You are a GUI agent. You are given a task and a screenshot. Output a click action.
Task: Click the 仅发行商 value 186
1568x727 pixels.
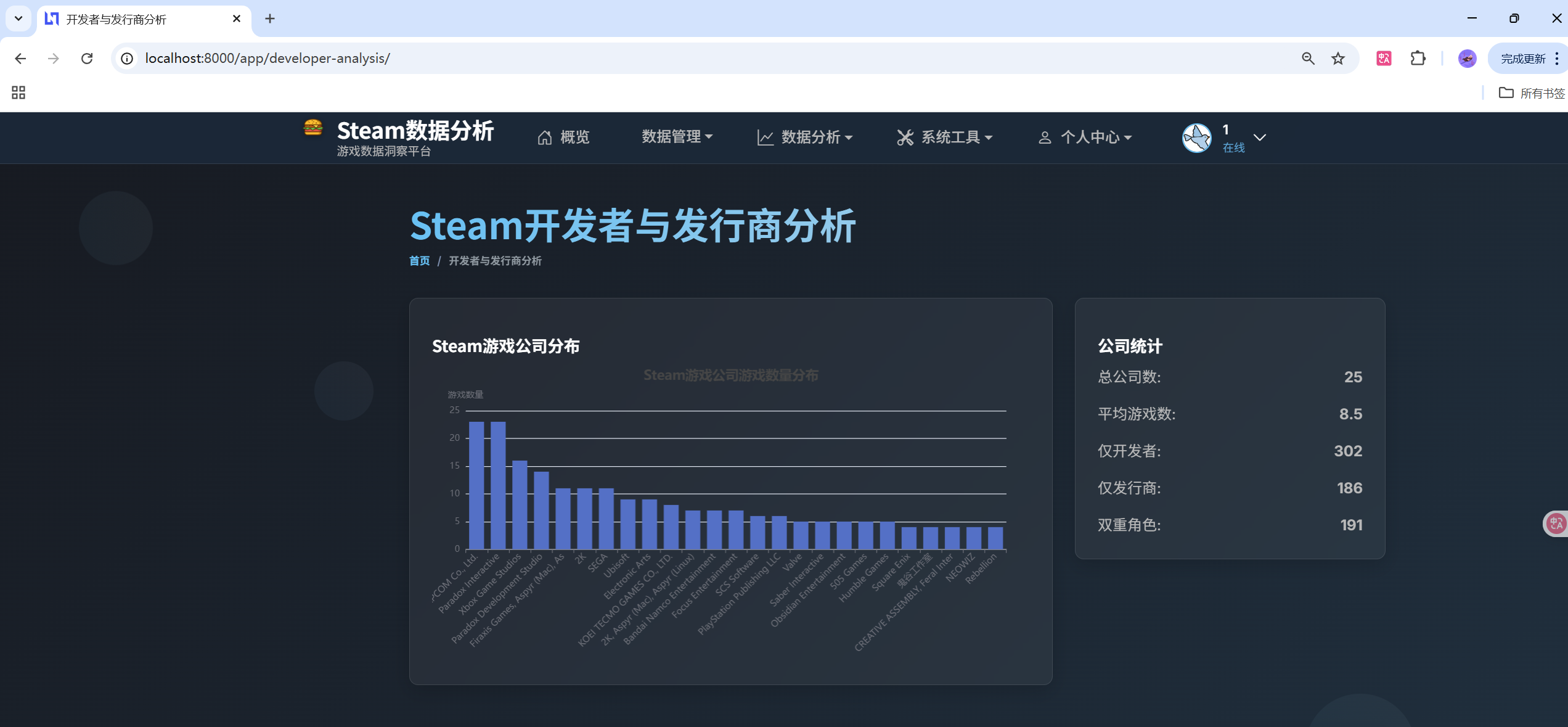tap(1349, 488)
